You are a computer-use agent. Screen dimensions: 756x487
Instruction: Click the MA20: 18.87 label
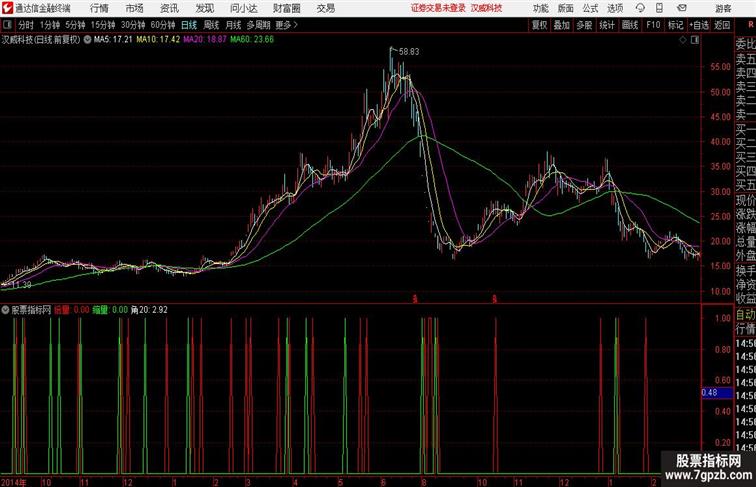tap(204, 40)
